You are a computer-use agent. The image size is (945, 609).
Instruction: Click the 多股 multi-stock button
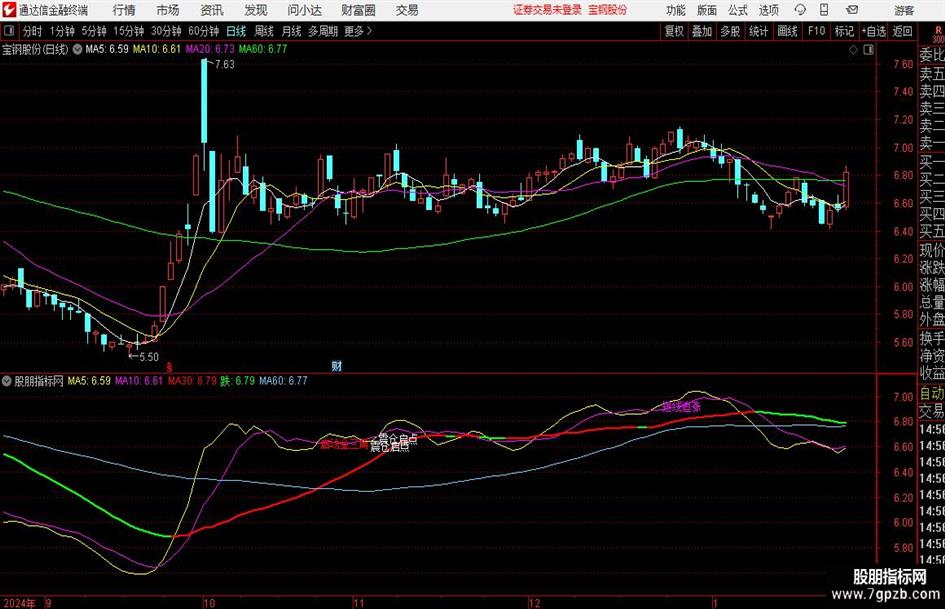(730, 31)
